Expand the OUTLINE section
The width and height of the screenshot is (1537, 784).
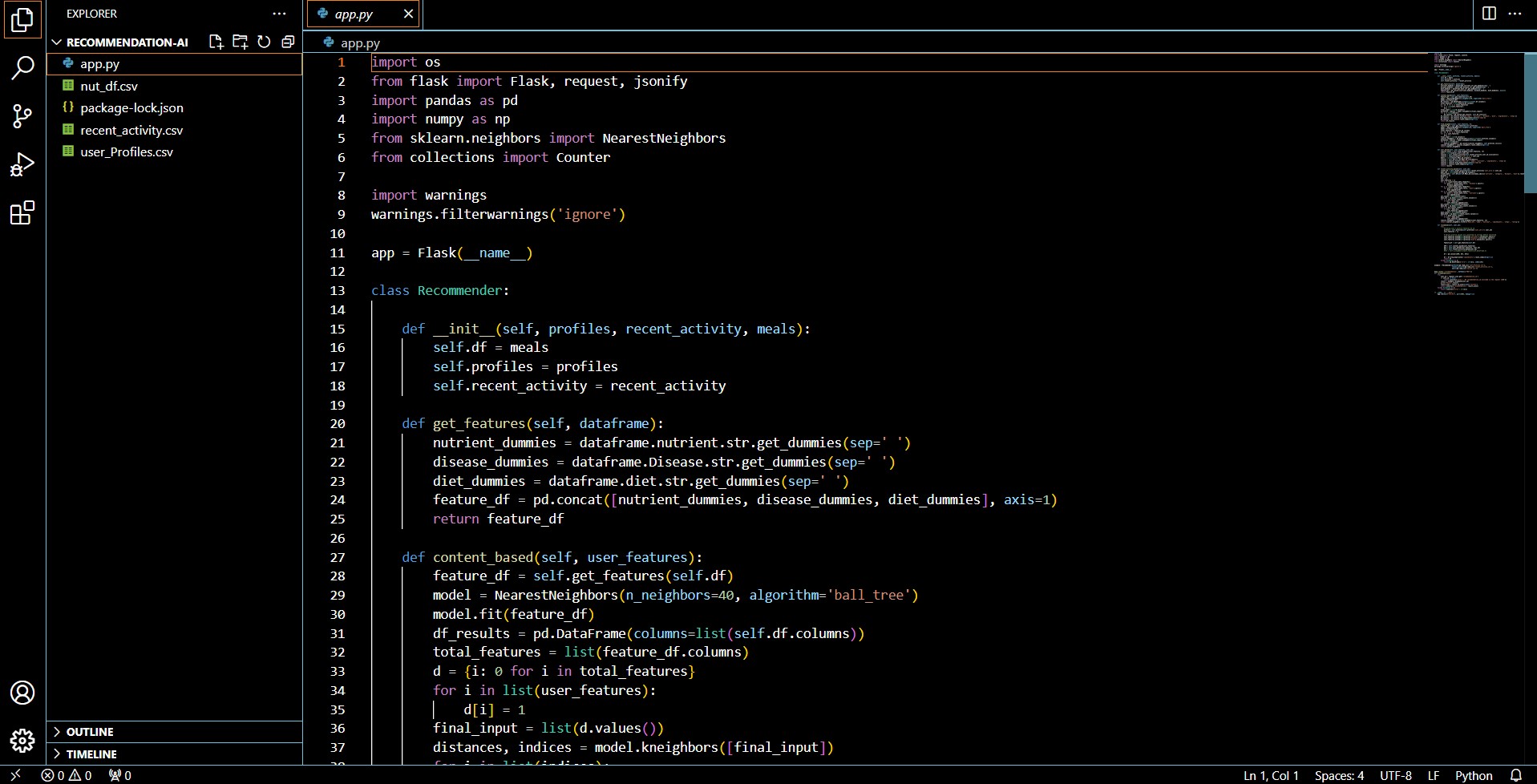click(x=90, y=732)
